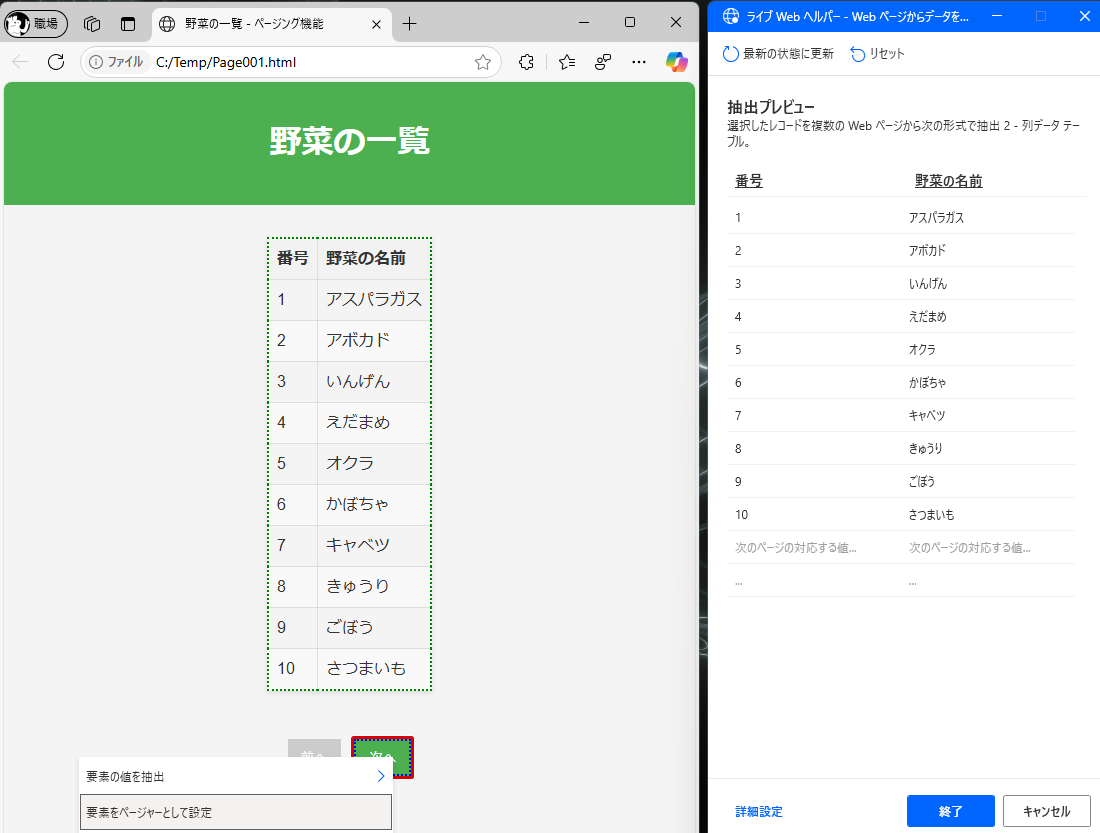Select the 野菜の一覧 - ページング機能 tab

point(271,24)
